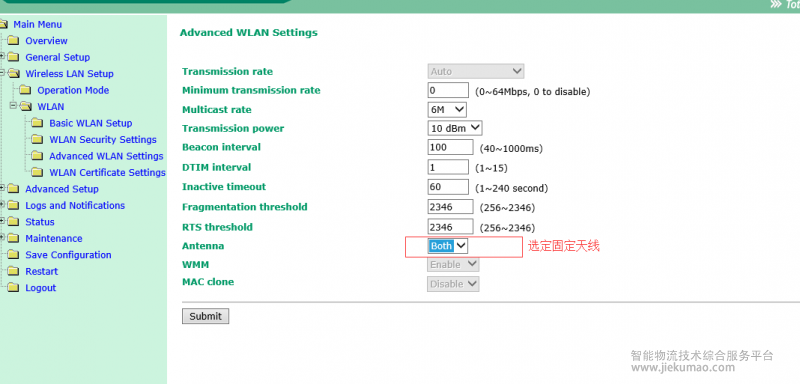This screenshot has height=384, width=800.
Task: Select the WLAN link in the tree
Action: (x=51, y=107)
